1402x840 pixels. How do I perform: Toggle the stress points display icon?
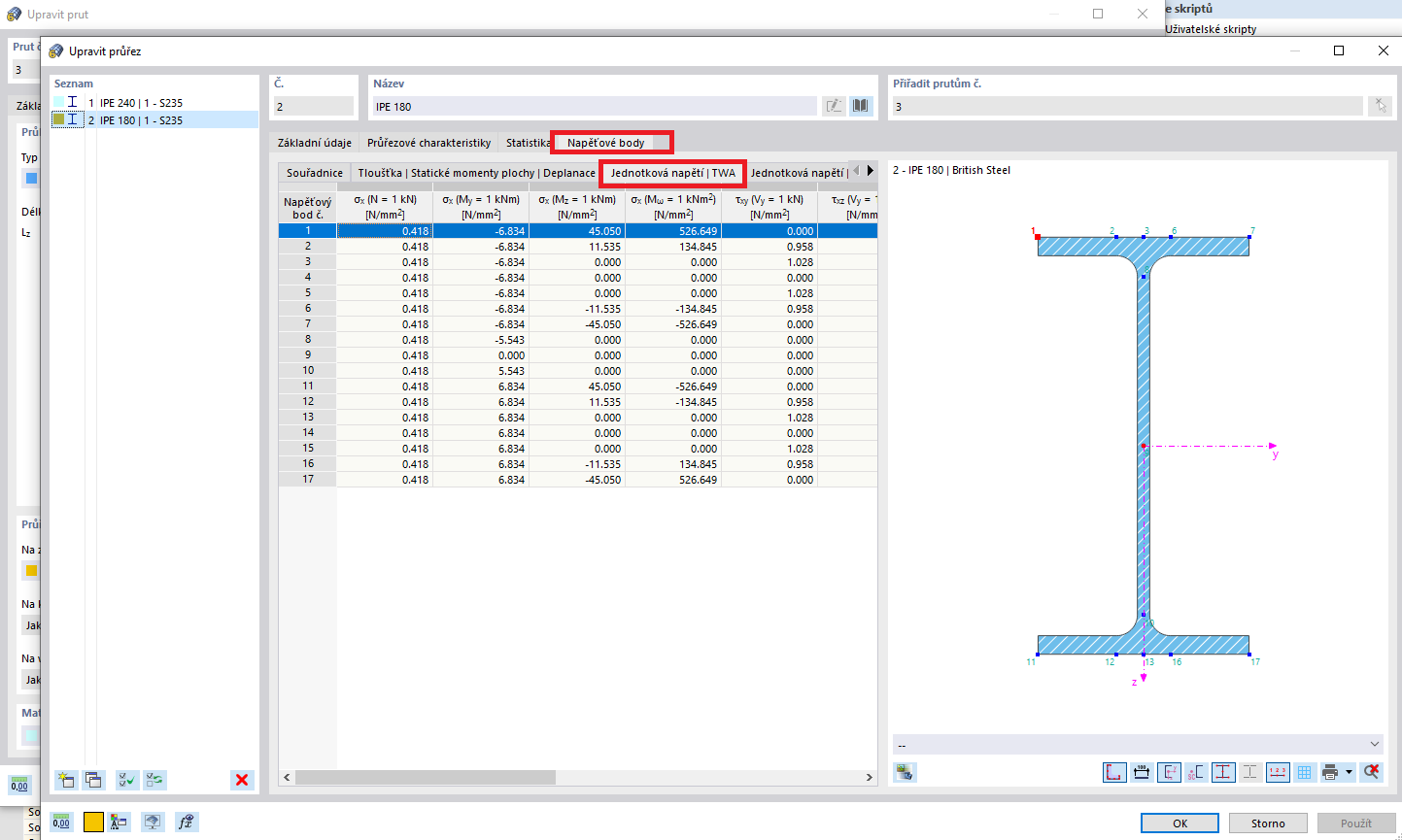[x=1222, y=772]
